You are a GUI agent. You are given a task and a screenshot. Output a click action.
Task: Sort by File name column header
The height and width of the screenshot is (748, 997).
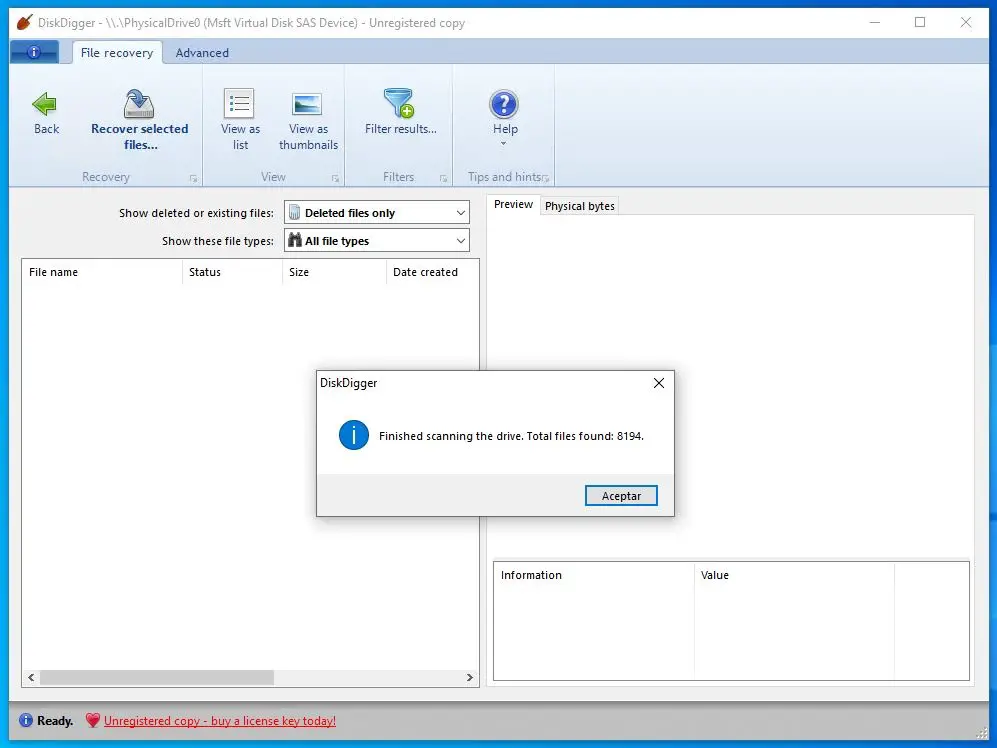[102, 272]
